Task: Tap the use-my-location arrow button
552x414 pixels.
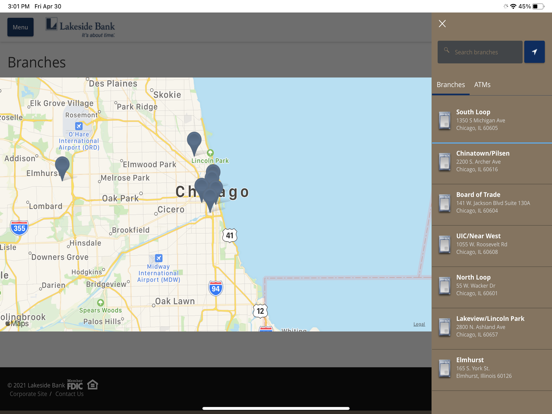Action: point(534,52)
